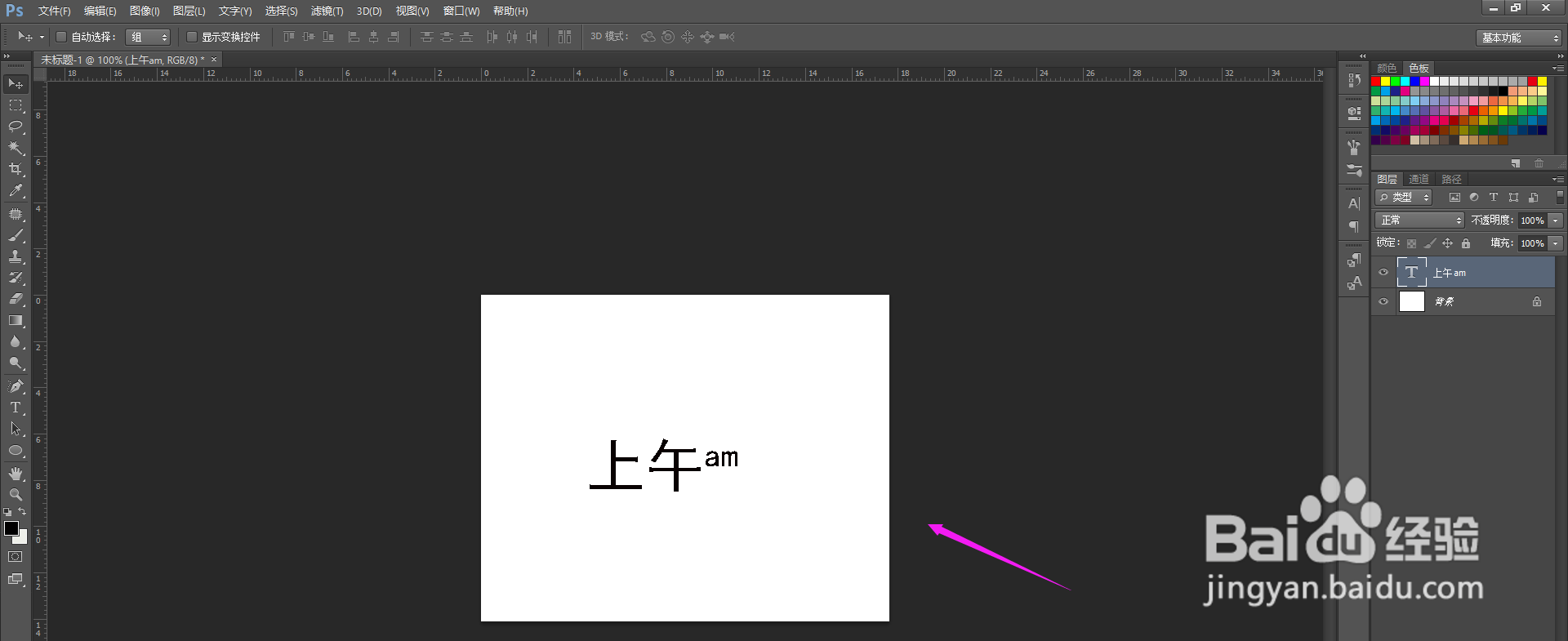Open the swatches panel flyout menu
Screen dimensions: 1568x641
[1558, 68]
